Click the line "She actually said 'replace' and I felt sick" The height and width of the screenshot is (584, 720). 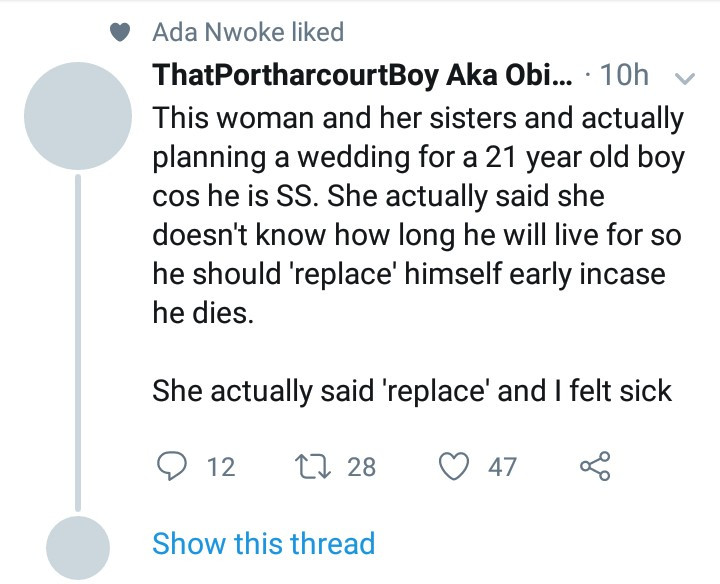coord(412,390)
